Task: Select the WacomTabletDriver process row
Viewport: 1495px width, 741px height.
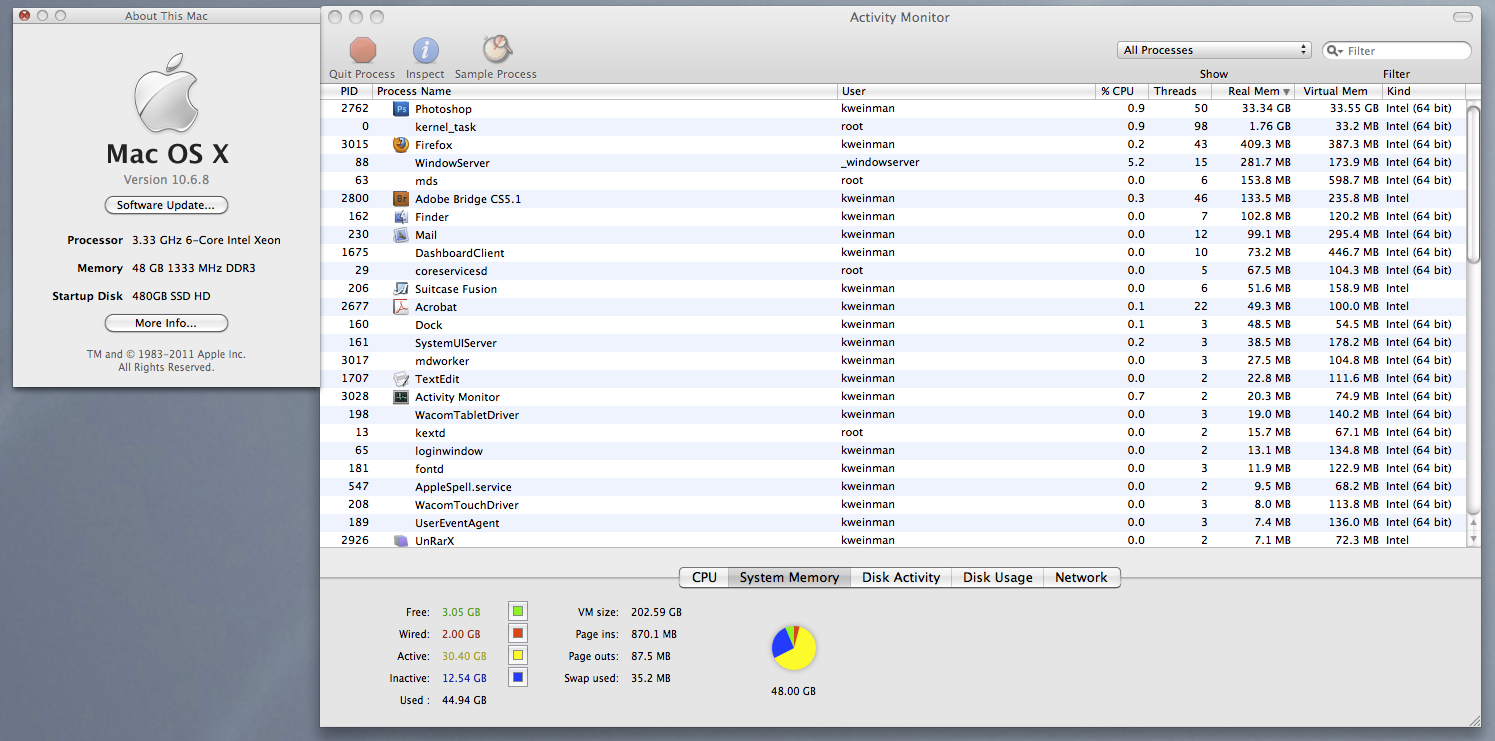Action: (x=893, y=415)
